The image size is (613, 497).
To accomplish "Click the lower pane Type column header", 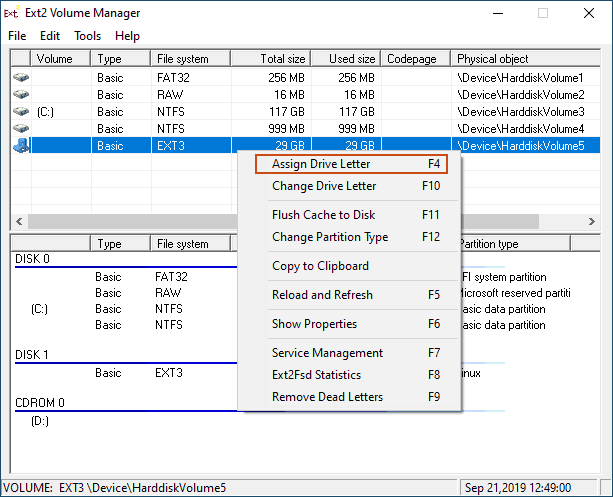I will coord(121,244).
